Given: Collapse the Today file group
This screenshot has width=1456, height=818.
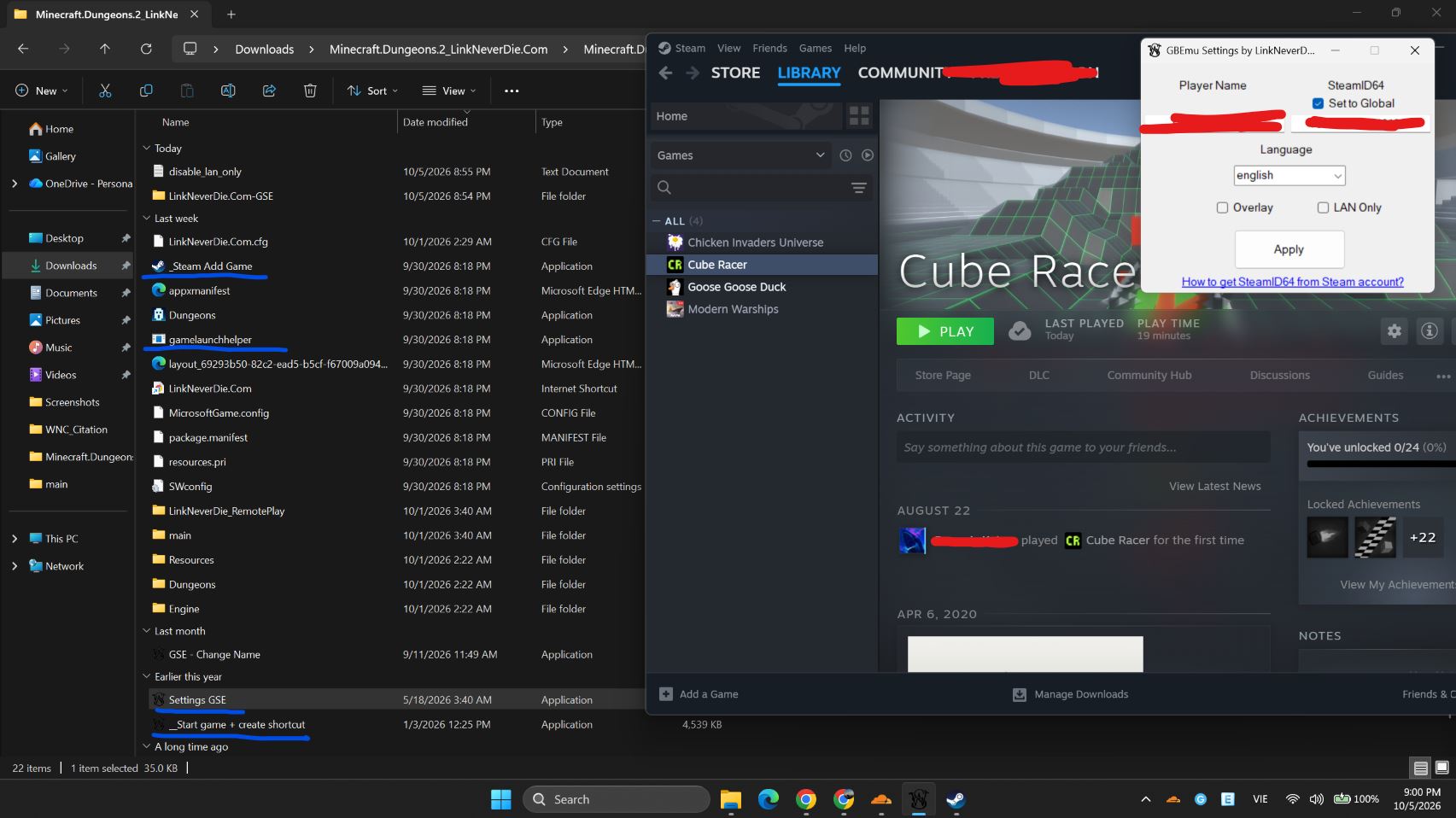Looking at the screenshot, I should tap(146, 148).
